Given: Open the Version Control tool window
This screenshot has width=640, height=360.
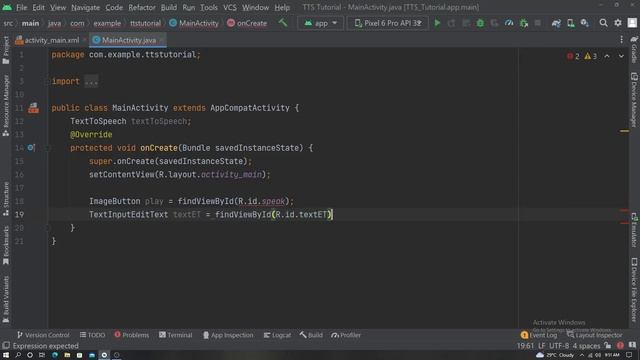Looking at the screenshot, I should (x=43, y=335).
